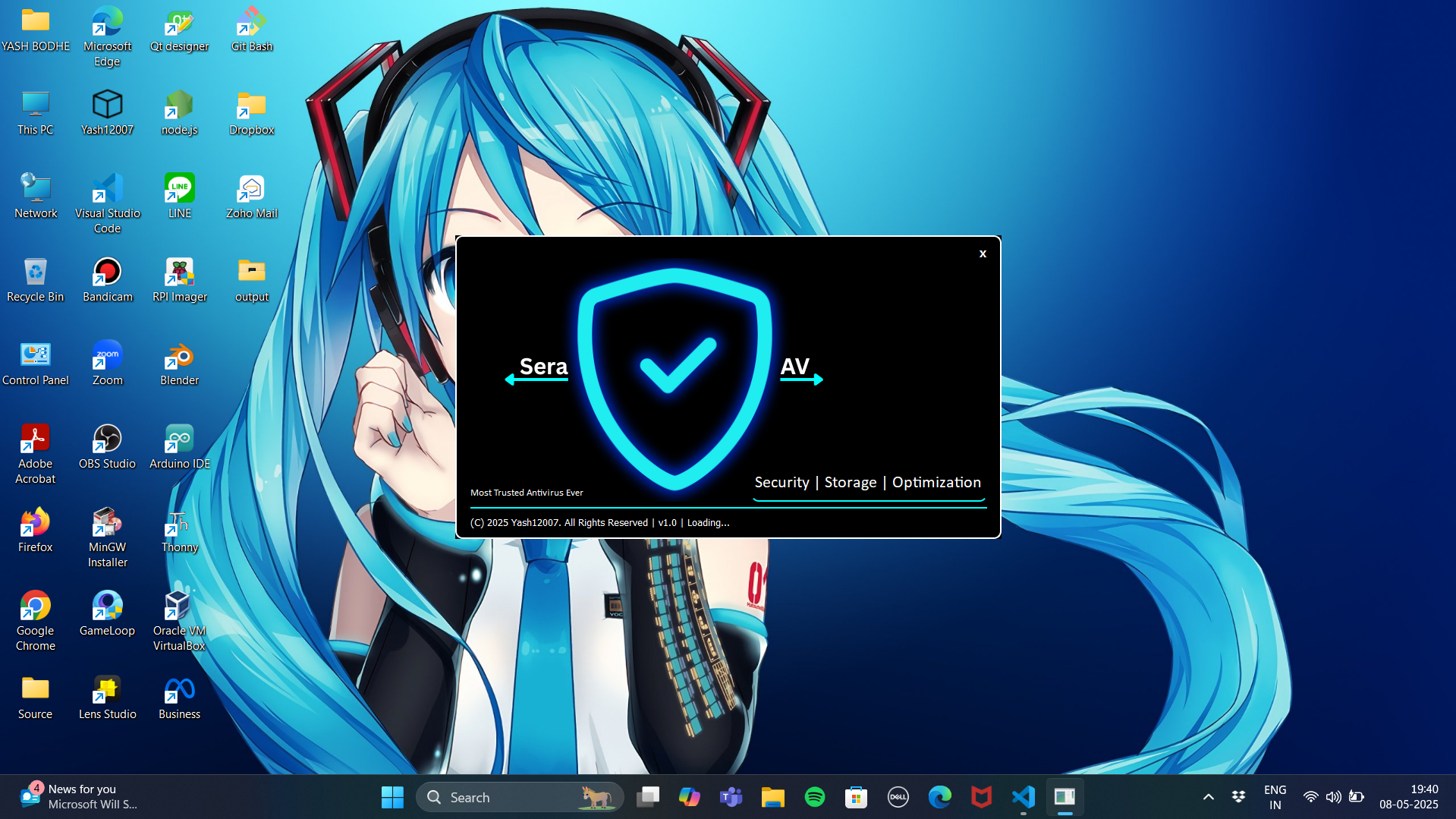Image resolution: width=1456 pixels, height=819 pixels.
Task: Select the Bandicam desktop shortcut
Action: 107,281
